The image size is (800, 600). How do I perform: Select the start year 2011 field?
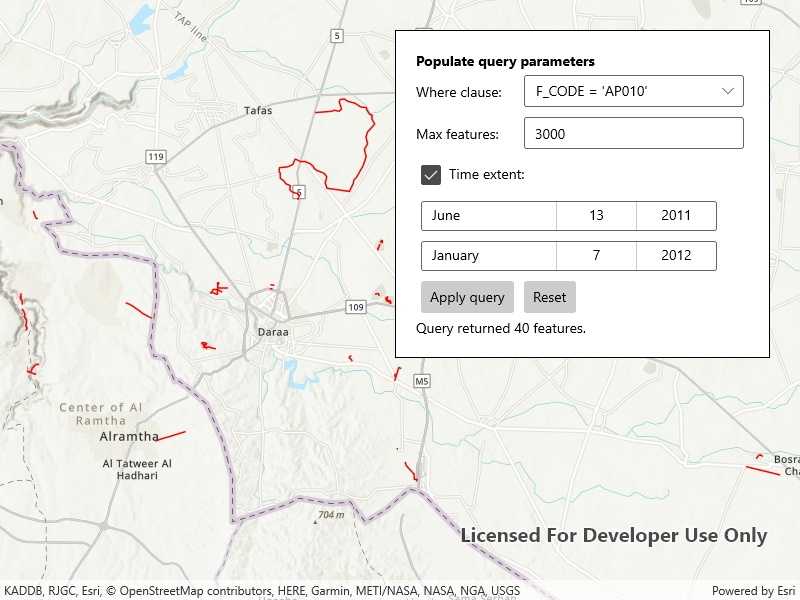click(676, 216)
